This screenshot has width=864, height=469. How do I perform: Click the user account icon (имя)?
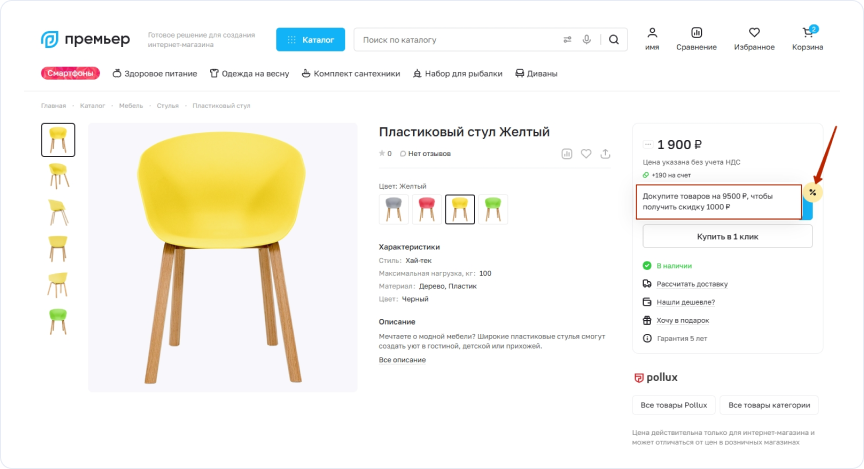click(x=652, y=35)
